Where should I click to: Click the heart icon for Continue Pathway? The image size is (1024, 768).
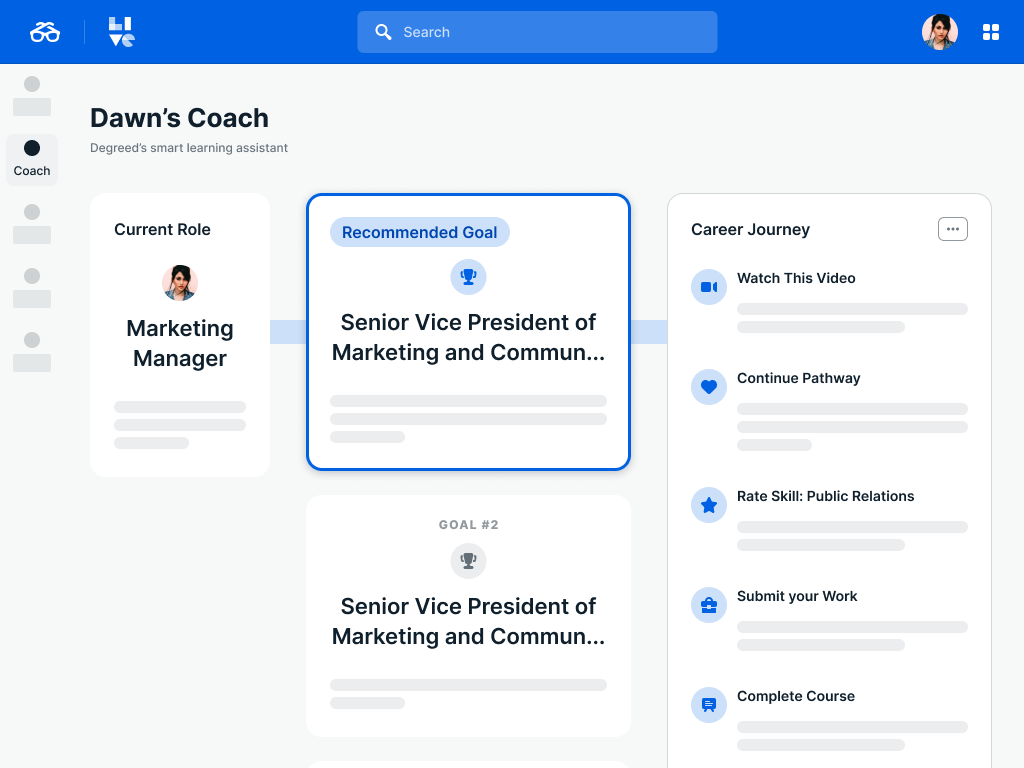(709, 387)
